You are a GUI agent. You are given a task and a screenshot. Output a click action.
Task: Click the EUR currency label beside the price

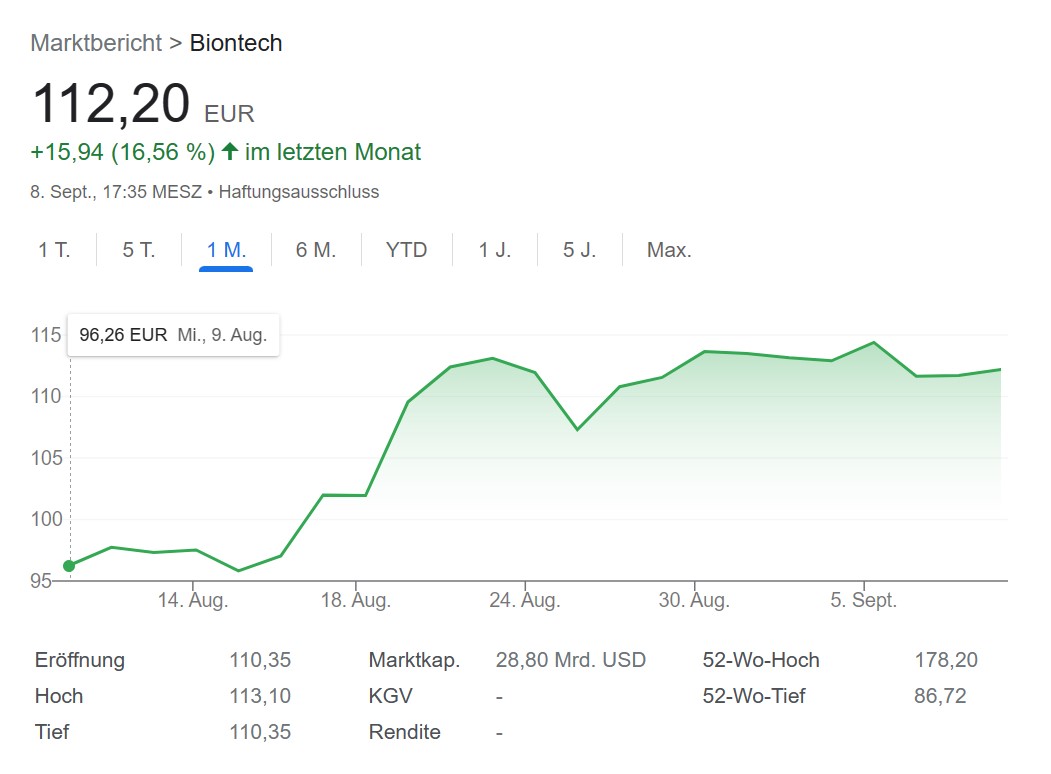[x=229, y=114]
